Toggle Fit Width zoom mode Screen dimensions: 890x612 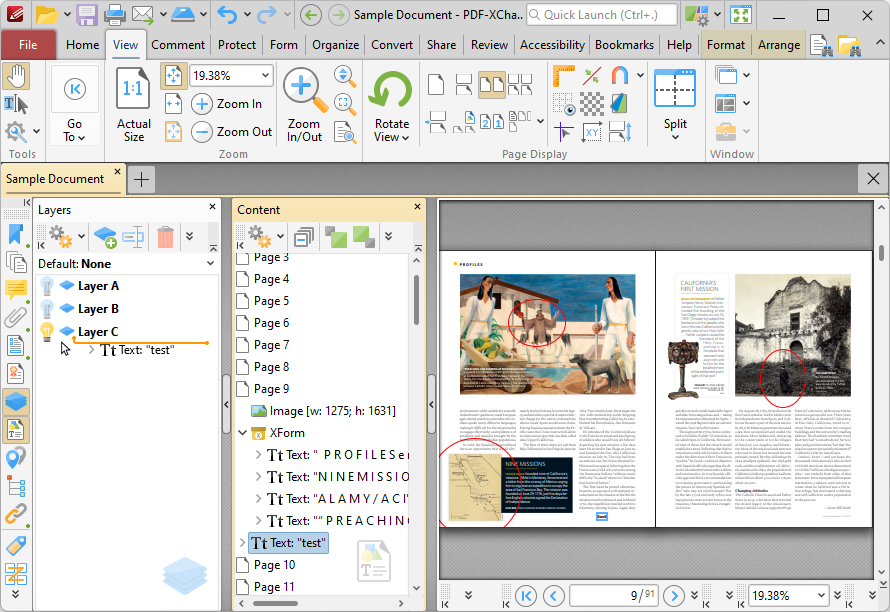(x=173, y=104)
